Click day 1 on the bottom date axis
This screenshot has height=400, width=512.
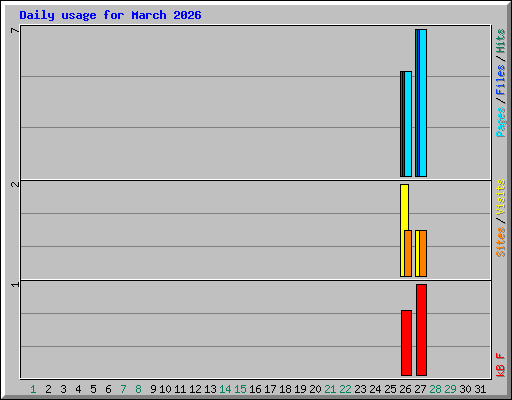click(x=33, y=389)
